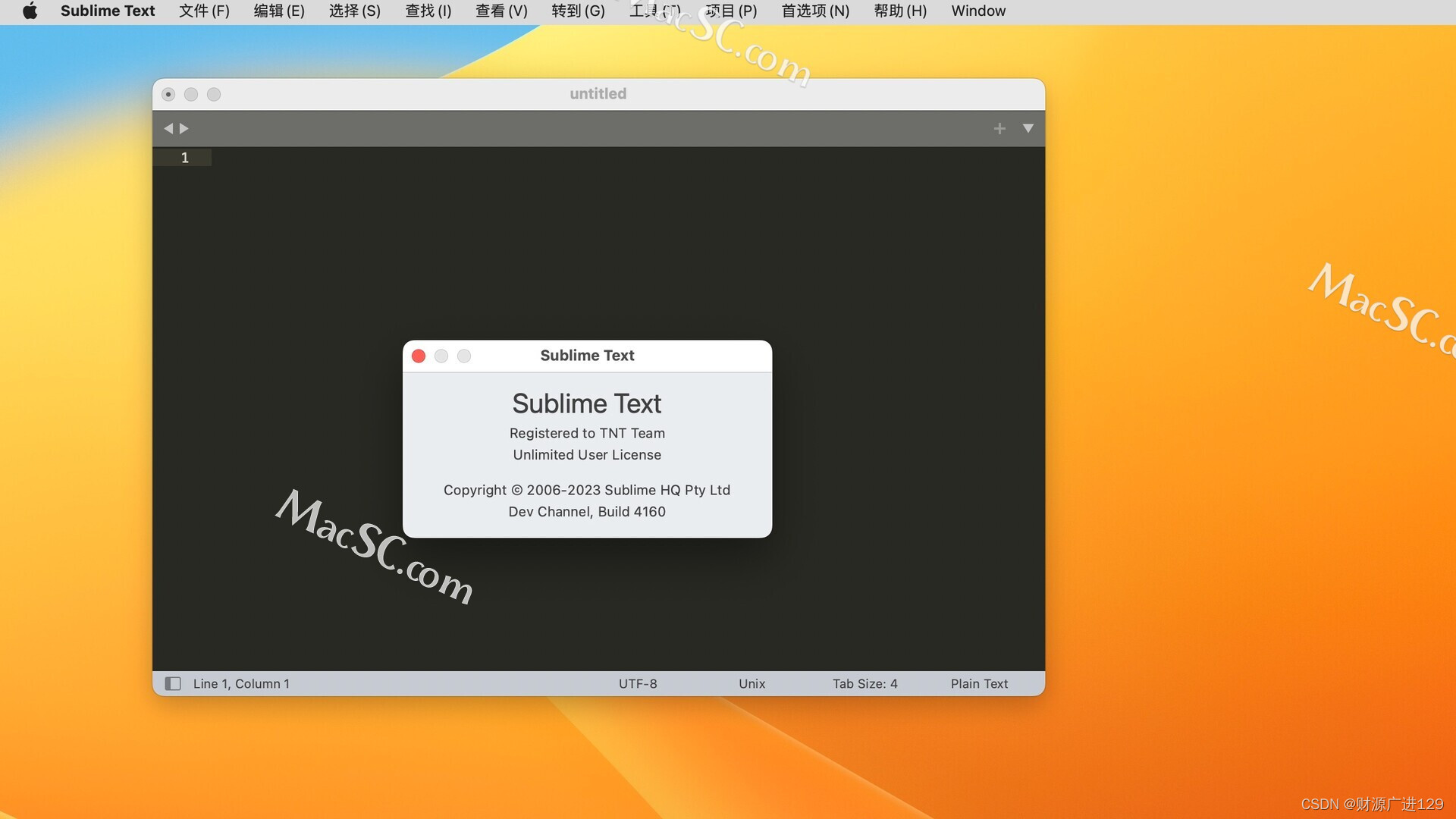
Task: Click the untitled window title
Action: pos(598,93)
